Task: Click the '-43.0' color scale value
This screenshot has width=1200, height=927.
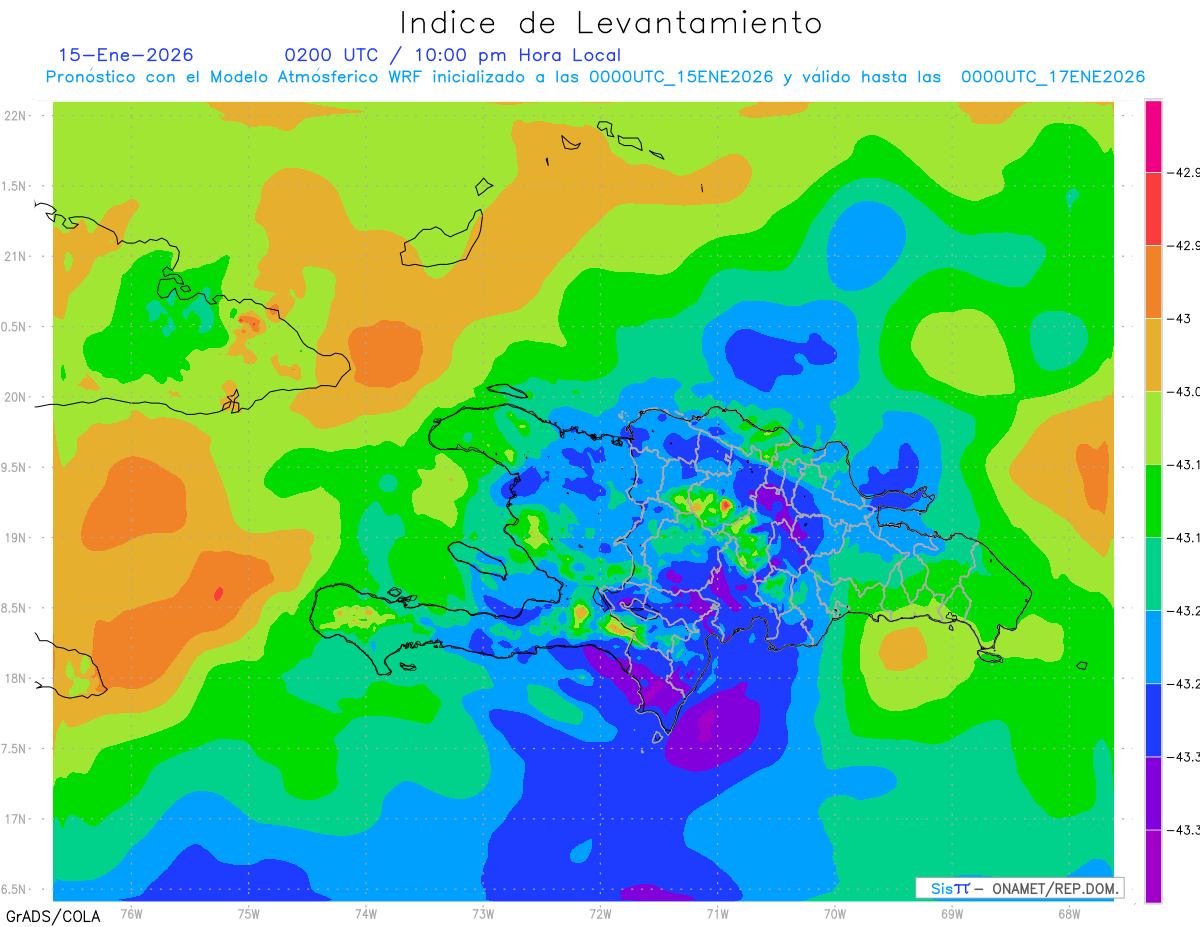Action: (1184, 392)
